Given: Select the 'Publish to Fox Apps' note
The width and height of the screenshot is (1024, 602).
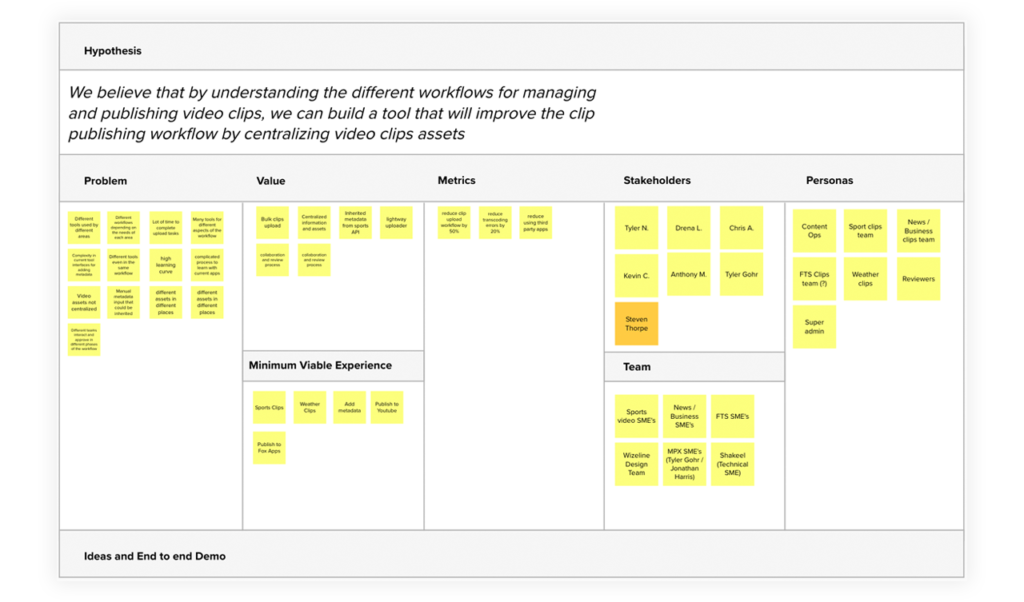Looking at the screenshot, I should coord(269,448).
